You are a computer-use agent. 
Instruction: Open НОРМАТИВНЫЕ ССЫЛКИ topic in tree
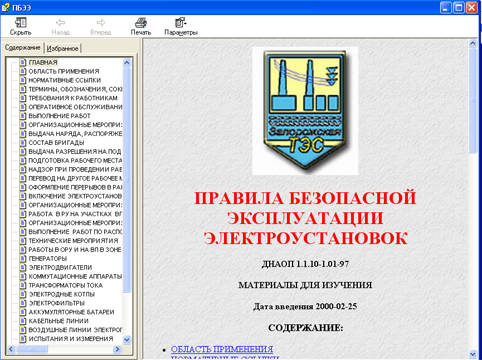click(65, 80)
